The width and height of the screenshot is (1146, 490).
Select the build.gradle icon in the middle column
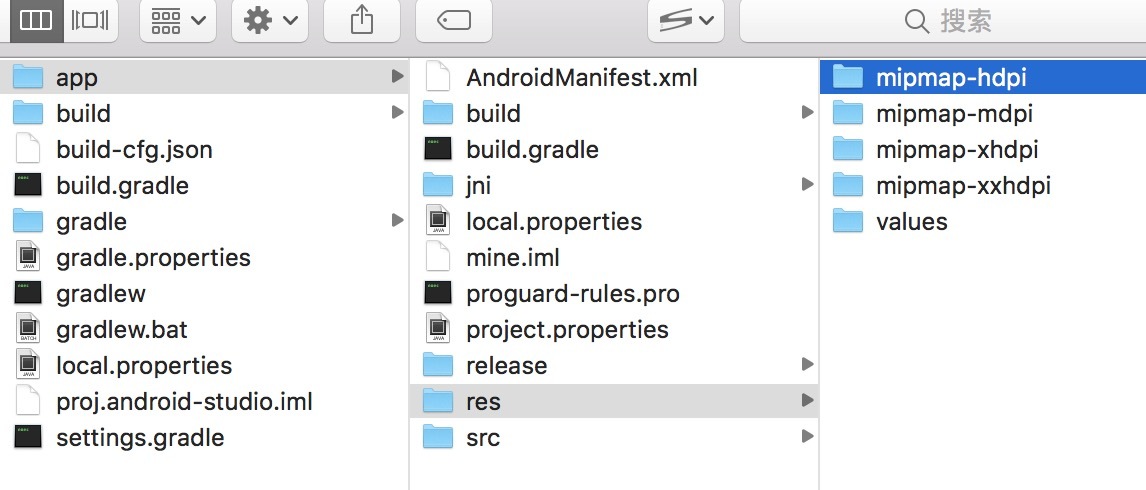pos(438,149)
